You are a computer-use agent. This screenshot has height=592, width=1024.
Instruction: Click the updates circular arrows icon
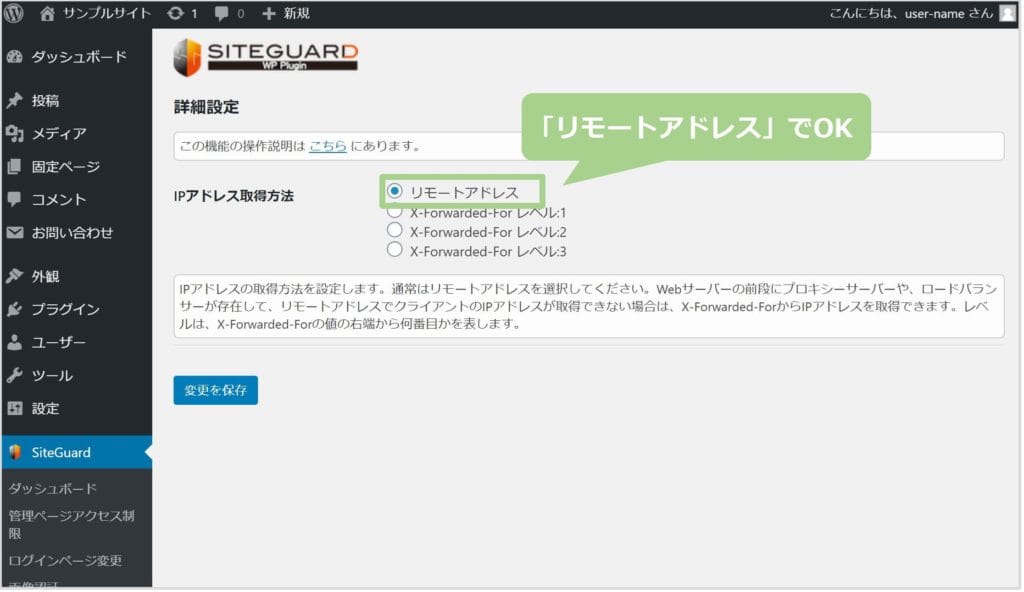(x=176, y=13)
